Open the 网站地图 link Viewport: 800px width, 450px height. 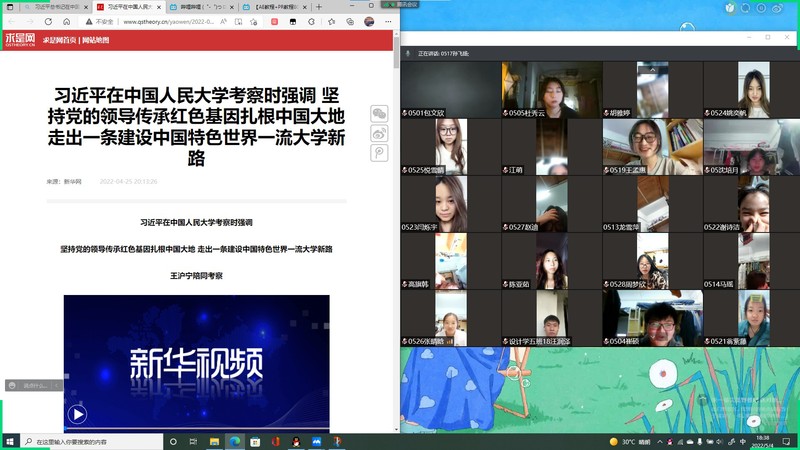click(x=95, y=40)
